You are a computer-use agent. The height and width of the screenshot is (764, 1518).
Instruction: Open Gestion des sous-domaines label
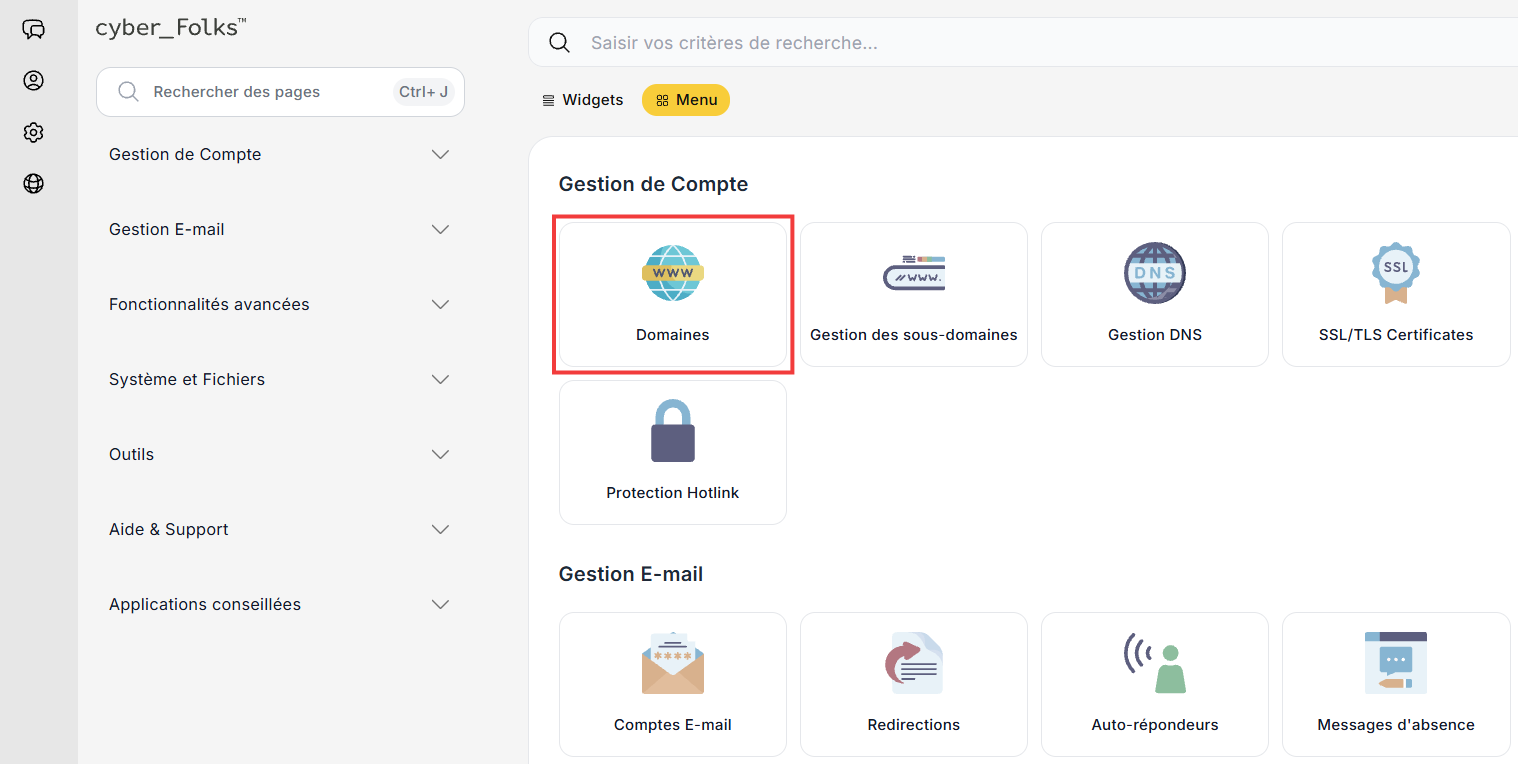coord(914,335)
